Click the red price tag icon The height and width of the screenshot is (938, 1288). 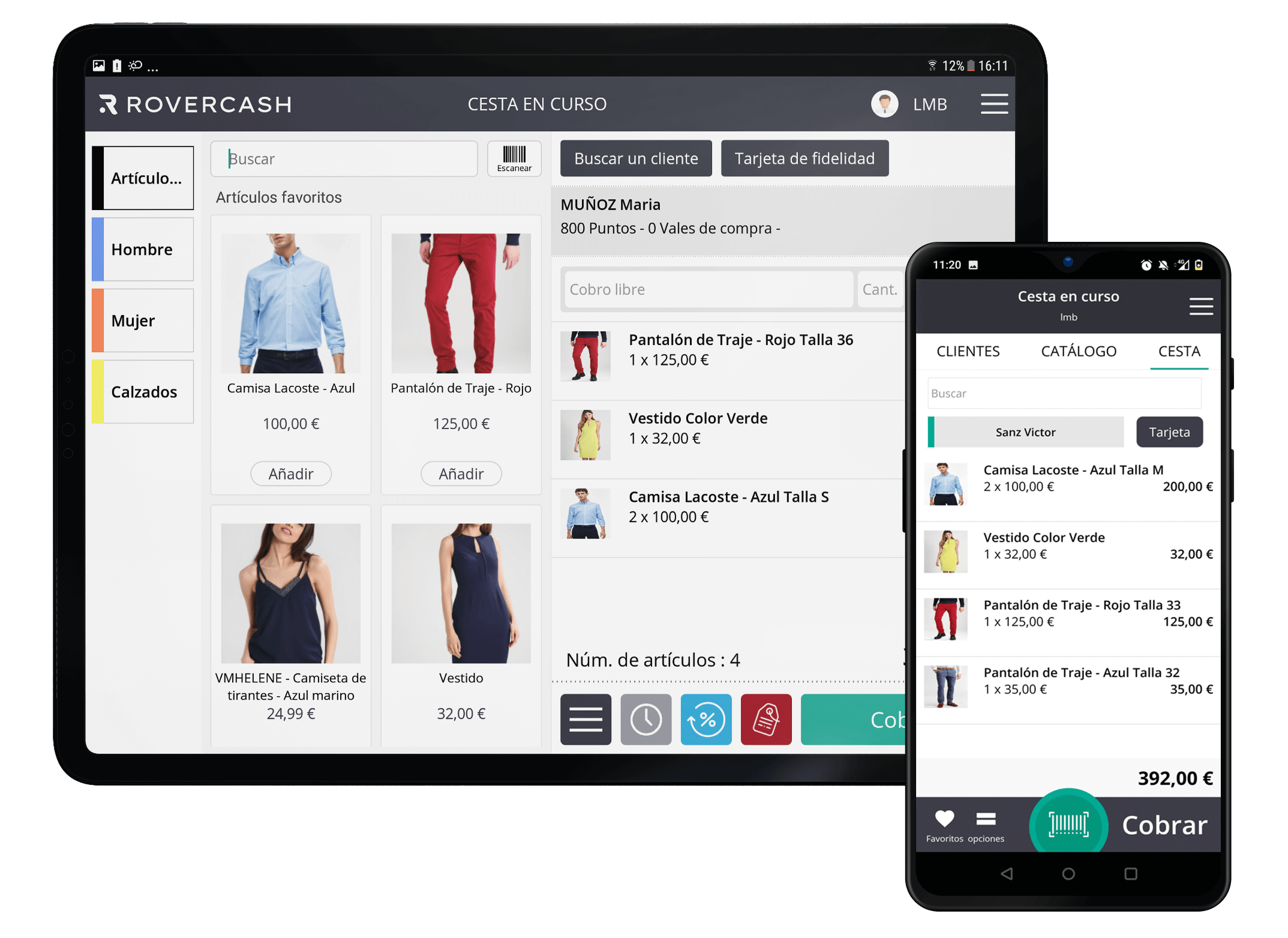(x=766, y=719)
